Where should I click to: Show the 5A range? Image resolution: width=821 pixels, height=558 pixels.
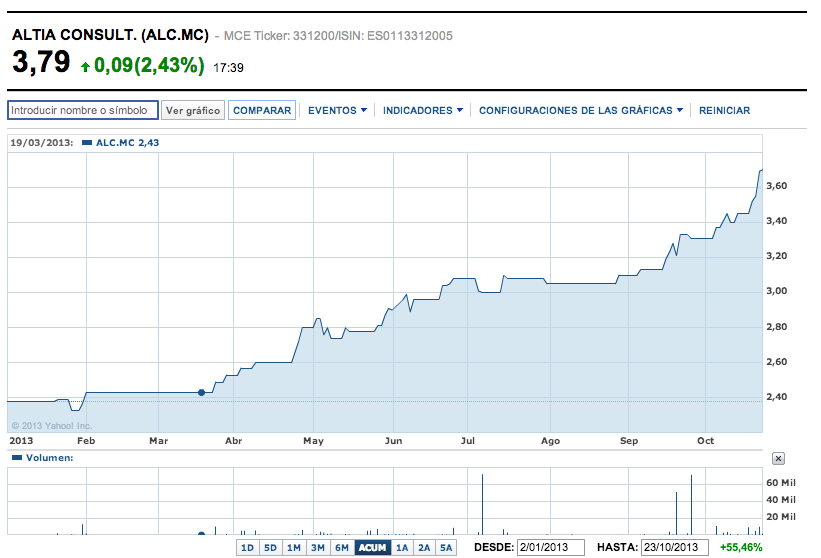coord(446,548)
